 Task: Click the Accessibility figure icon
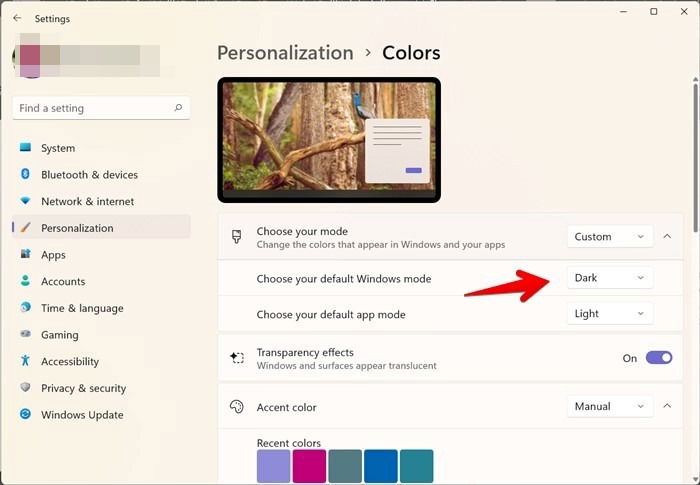point(25,360)
